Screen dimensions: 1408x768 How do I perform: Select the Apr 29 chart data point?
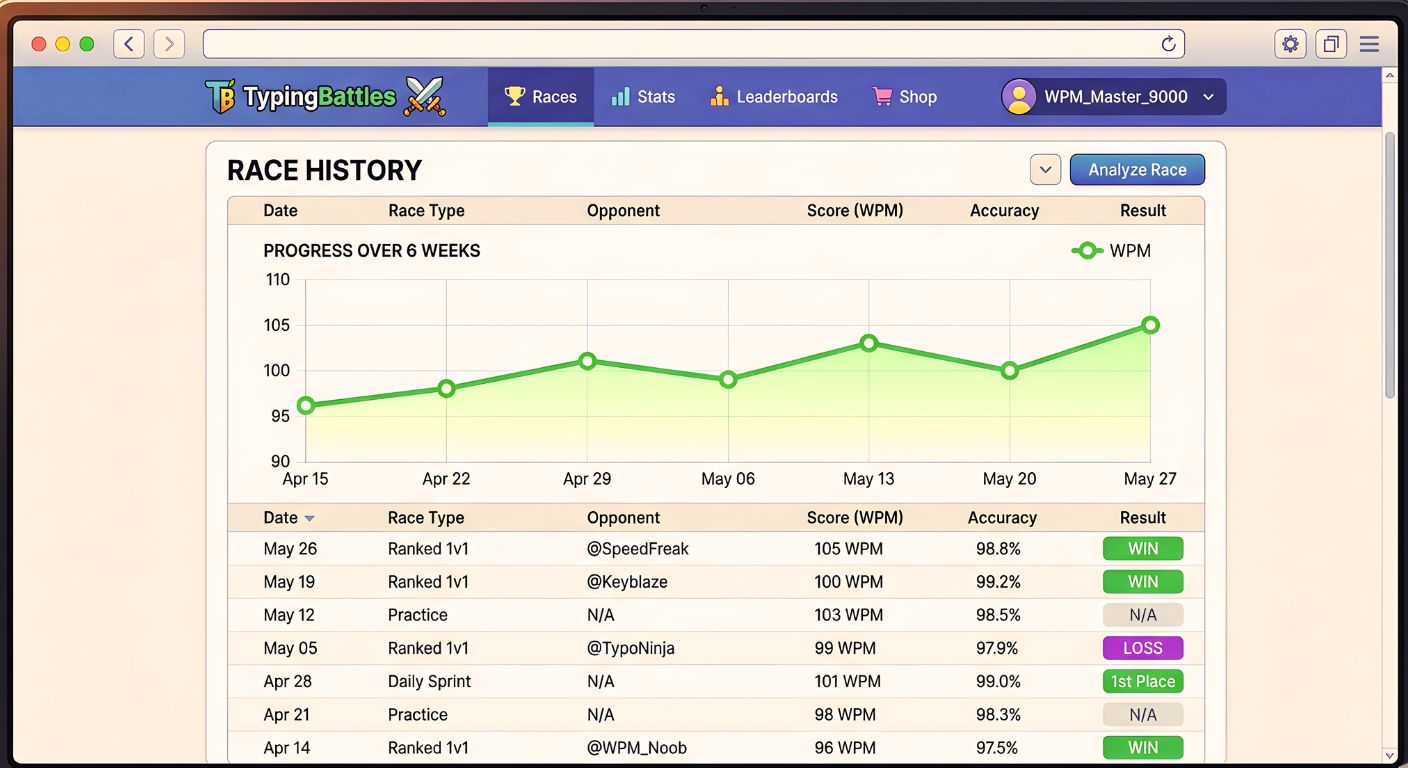point(588,361)
